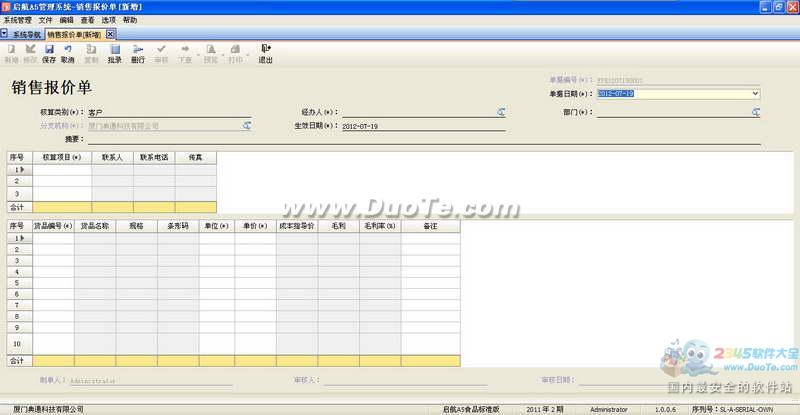This screenshot has width=800, height=415.
Task: Click the 核算类别 field showing 客户
Action: pyautogui.click(x=169, y=112)
